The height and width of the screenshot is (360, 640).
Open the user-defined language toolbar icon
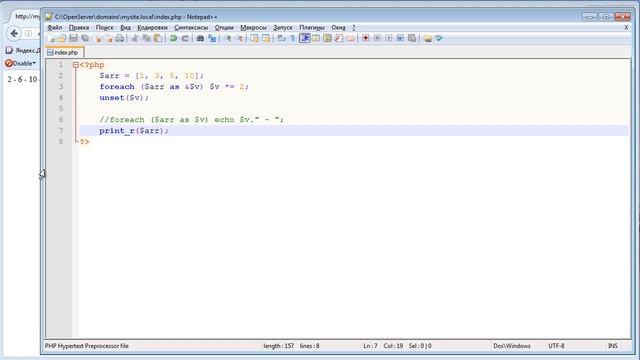tap(316, 38)
